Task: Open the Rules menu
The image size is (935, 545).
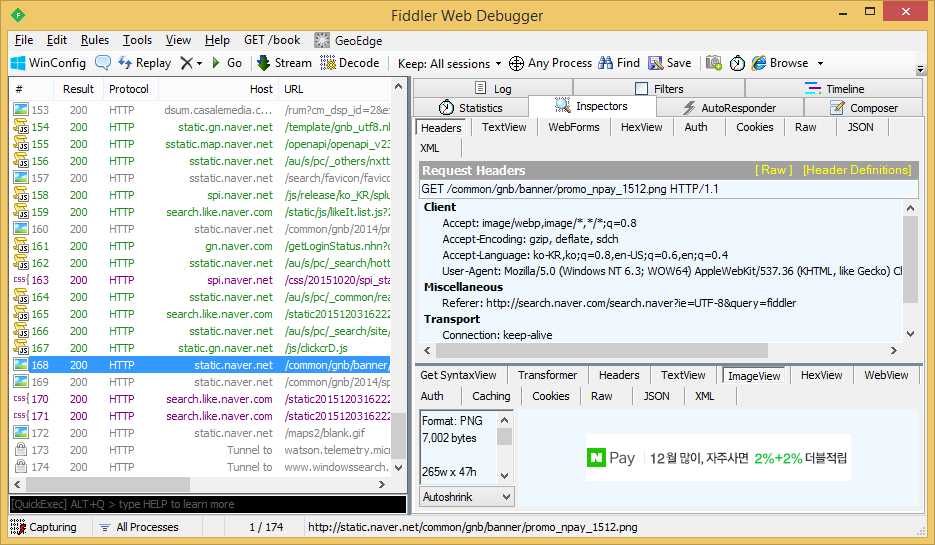Action: [x=95, y=40]
